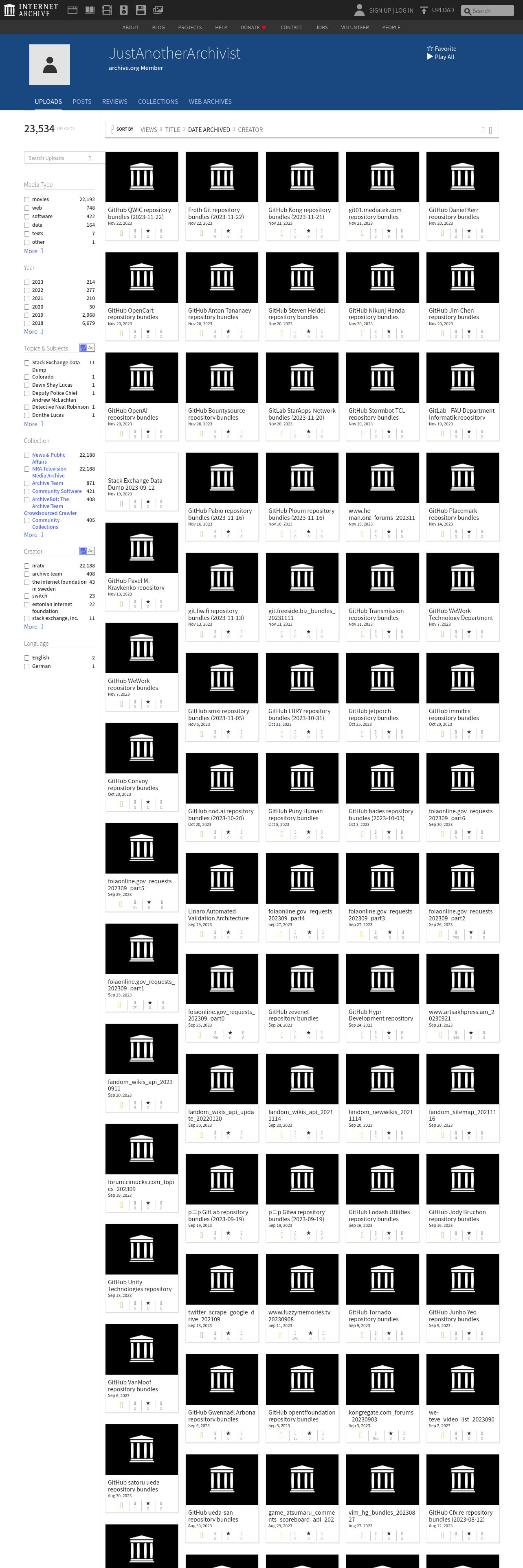Switch to the Collections tab
The width and height of the screenshot is (523, 1568).
pos(158,102)
